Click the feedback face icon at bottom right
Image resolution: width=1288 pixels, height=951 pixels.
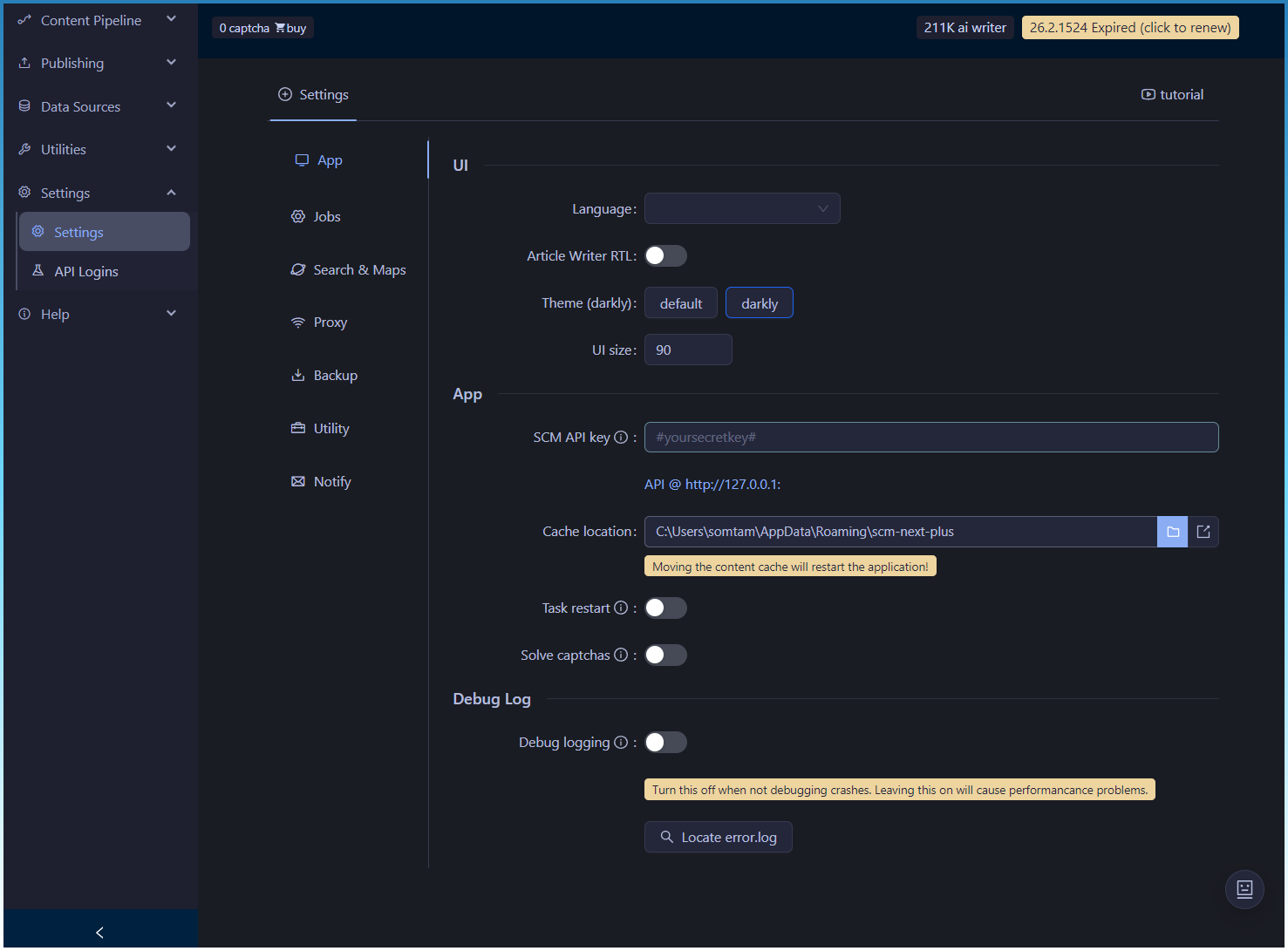click(x=1244, y=889)
